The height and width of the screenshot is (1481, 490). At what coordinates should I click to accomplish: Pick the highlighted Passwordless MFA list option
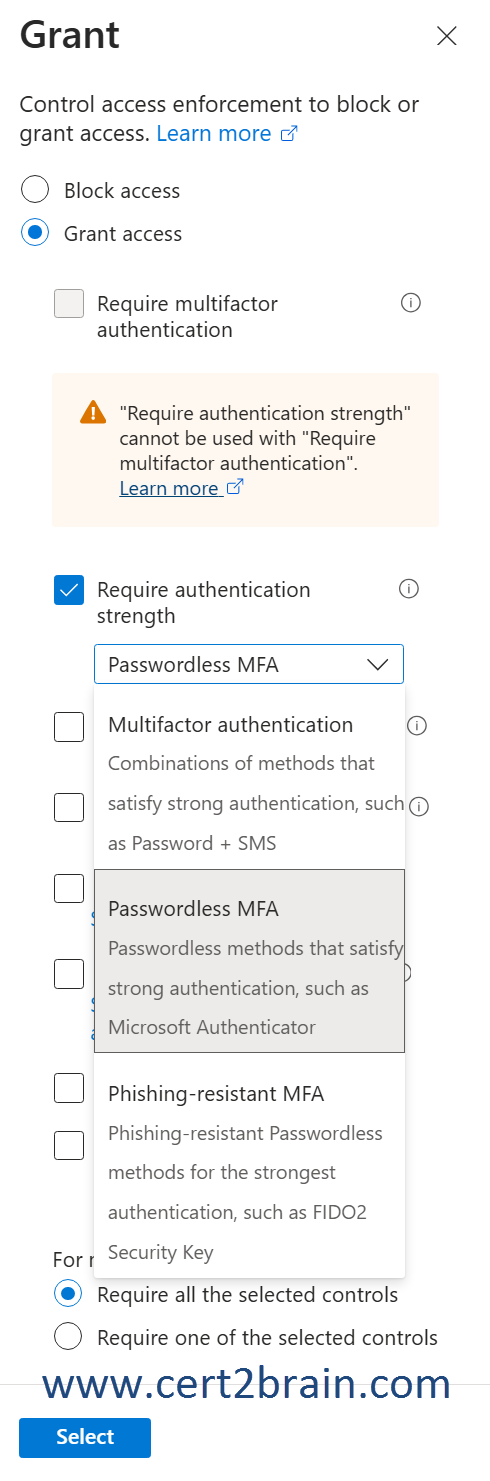point(250,961)
